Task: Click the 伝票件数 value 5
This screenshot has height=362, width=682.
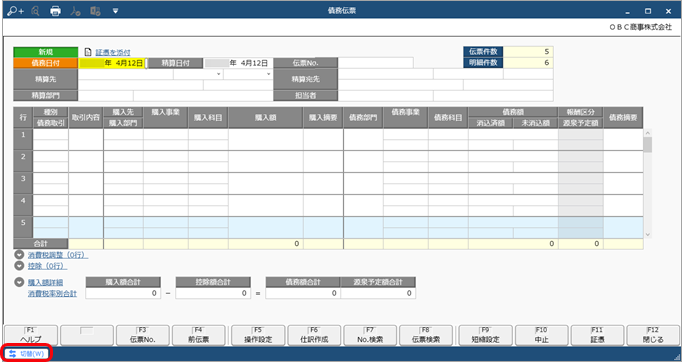Action: coord(528,51)
